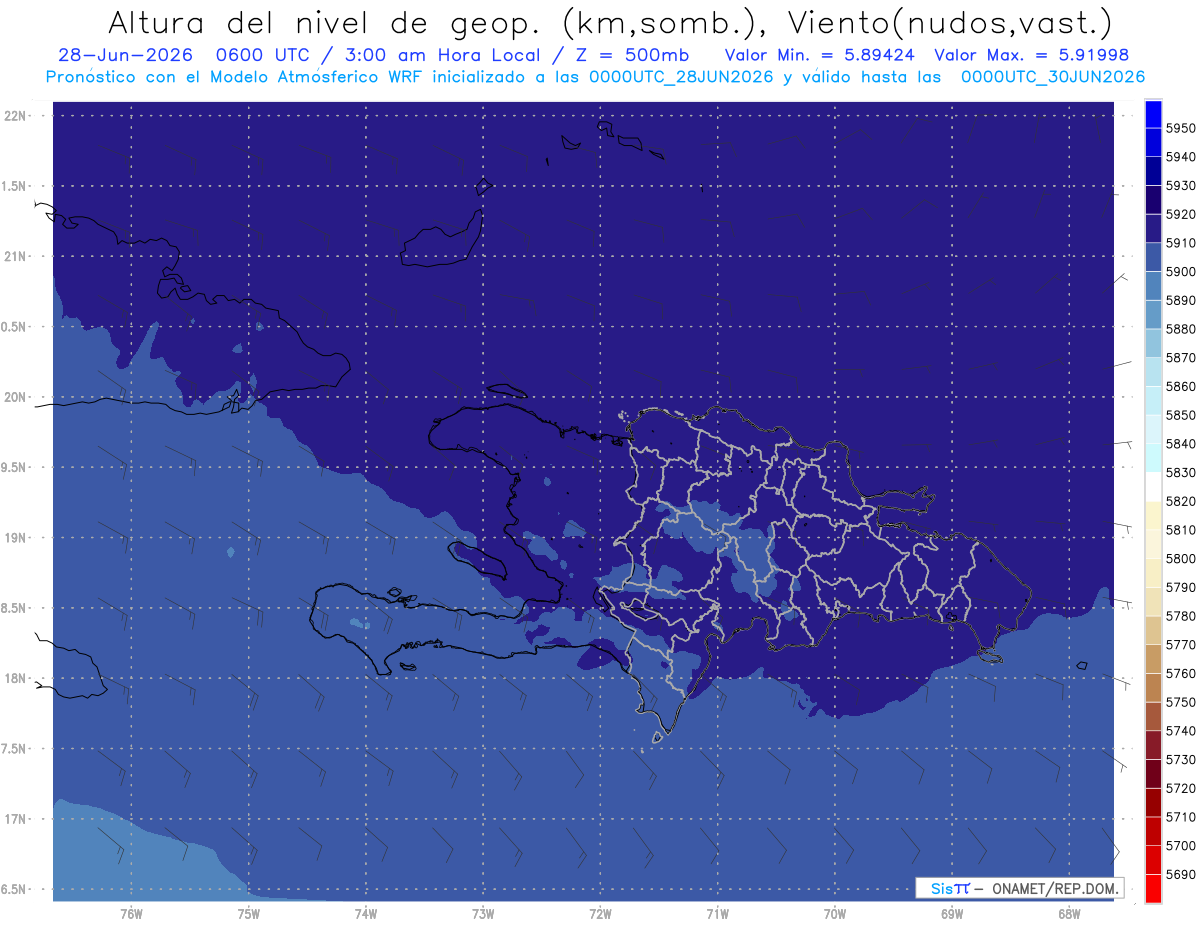The image size is (1200, 927).
Task: Click the "5890" legend value
Action: pyautogui.click(x=1181, y=300)
